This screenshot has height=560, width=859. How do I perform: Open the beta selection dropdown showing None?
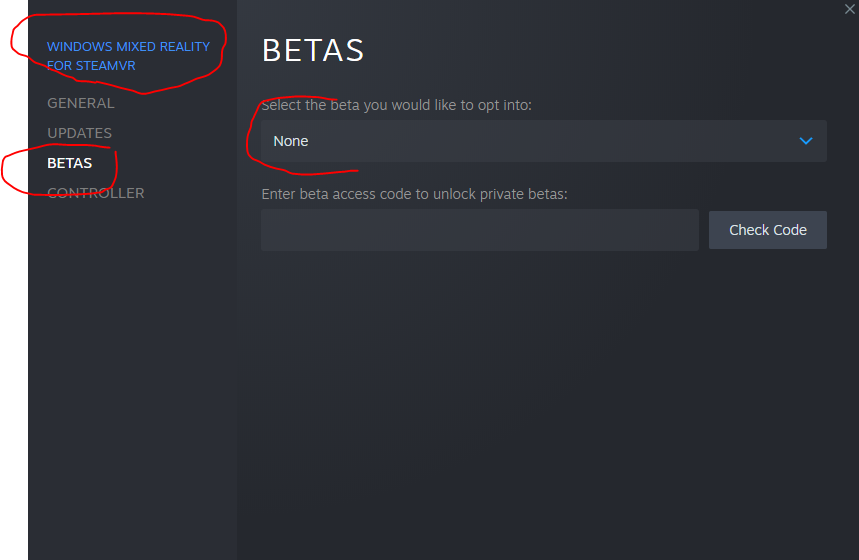(543, 141)
